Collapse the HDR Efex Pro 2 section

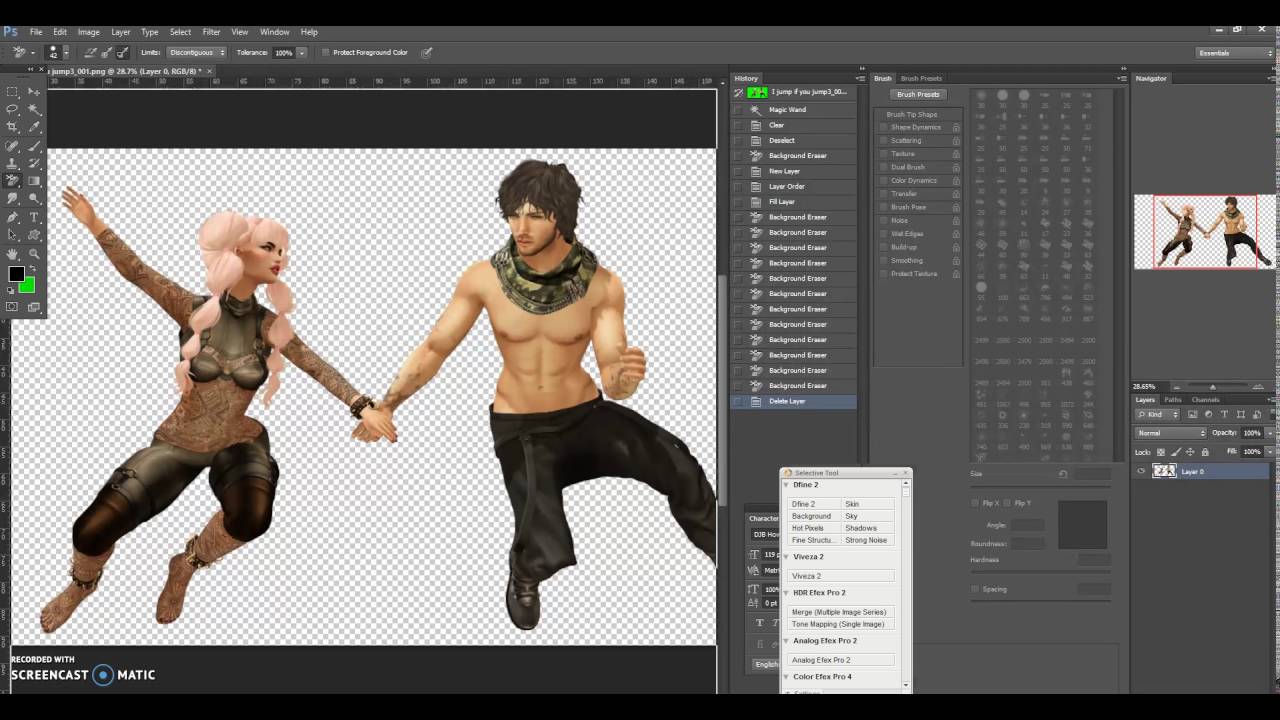(786, 593)
